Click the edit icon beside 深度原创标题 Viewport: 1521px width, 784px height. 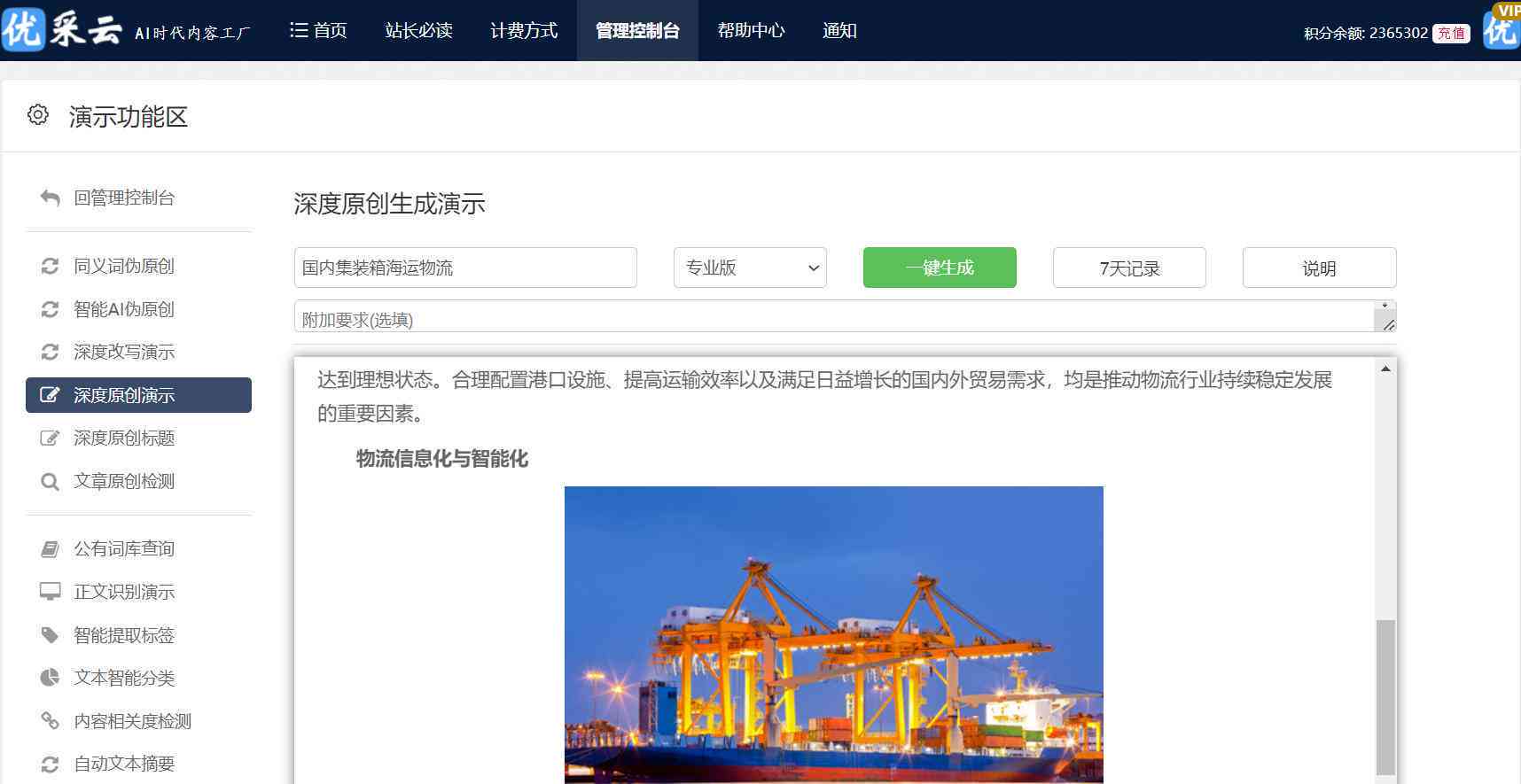[x=50, y=439]
